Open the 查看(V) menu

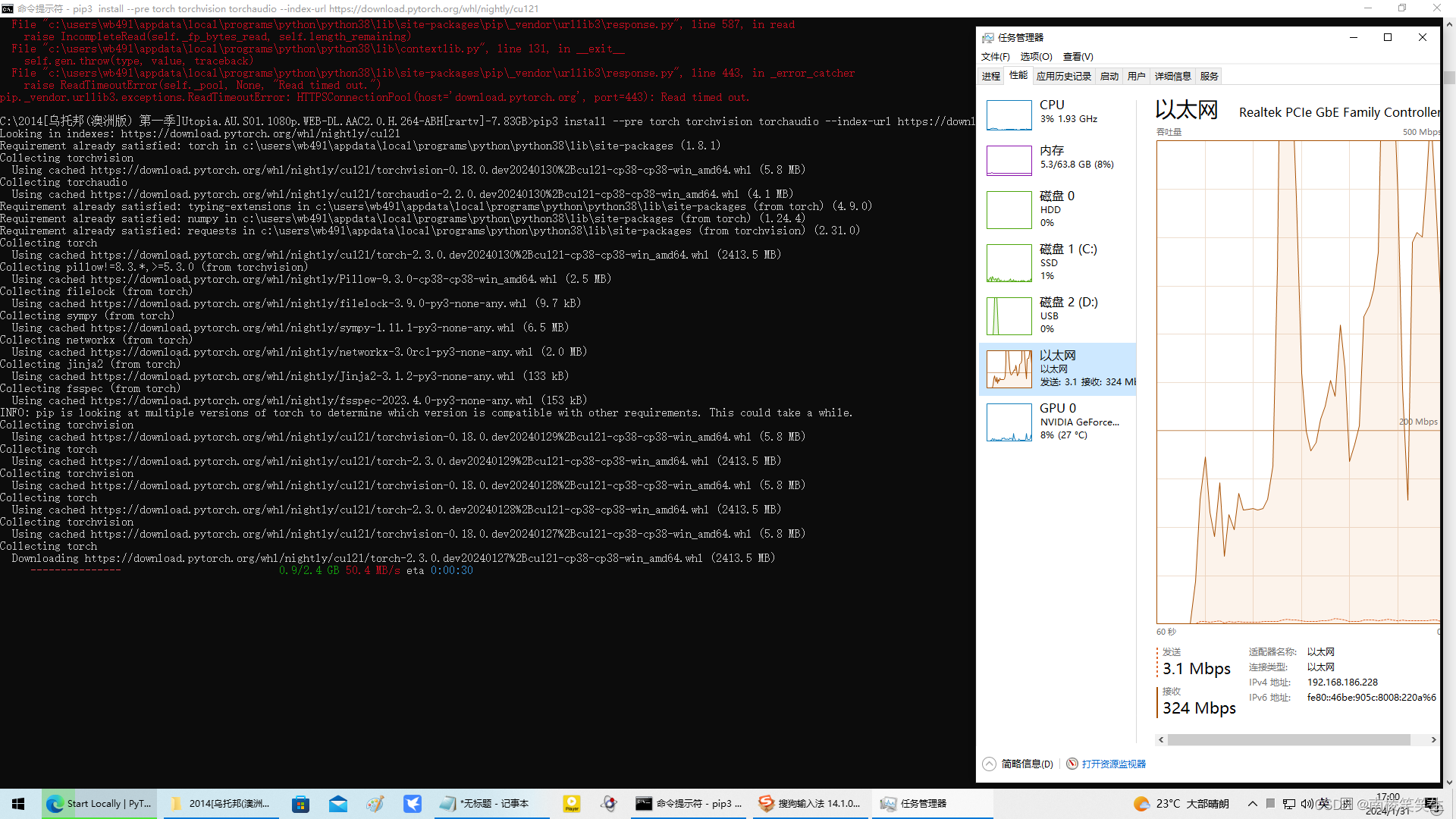point(1078,57)
